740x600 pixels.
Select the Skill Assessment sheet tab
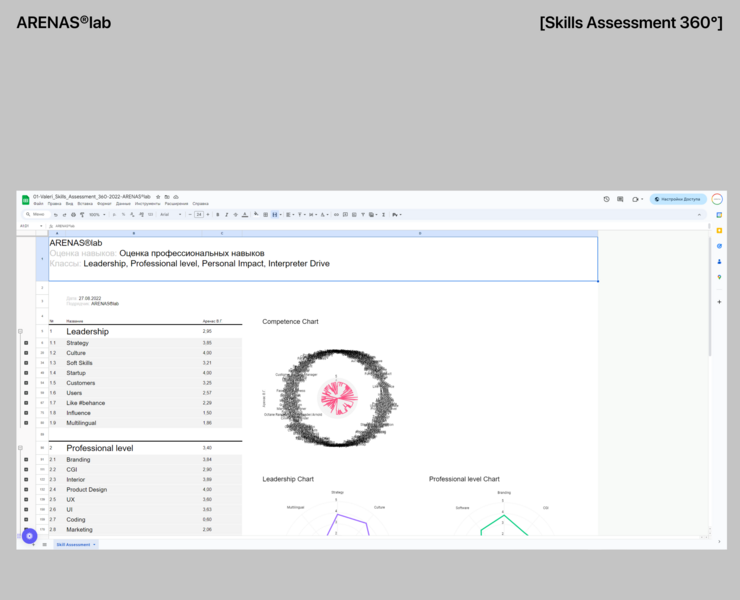[73, 544]
